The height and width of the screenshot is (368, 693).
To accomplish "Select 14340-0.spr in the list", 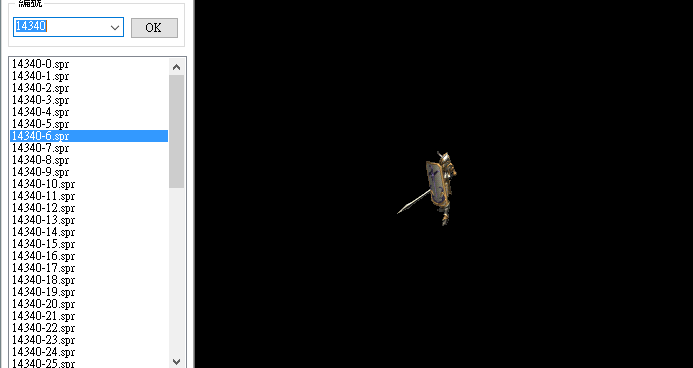I will pyautogui.click(x=89, y=64).
